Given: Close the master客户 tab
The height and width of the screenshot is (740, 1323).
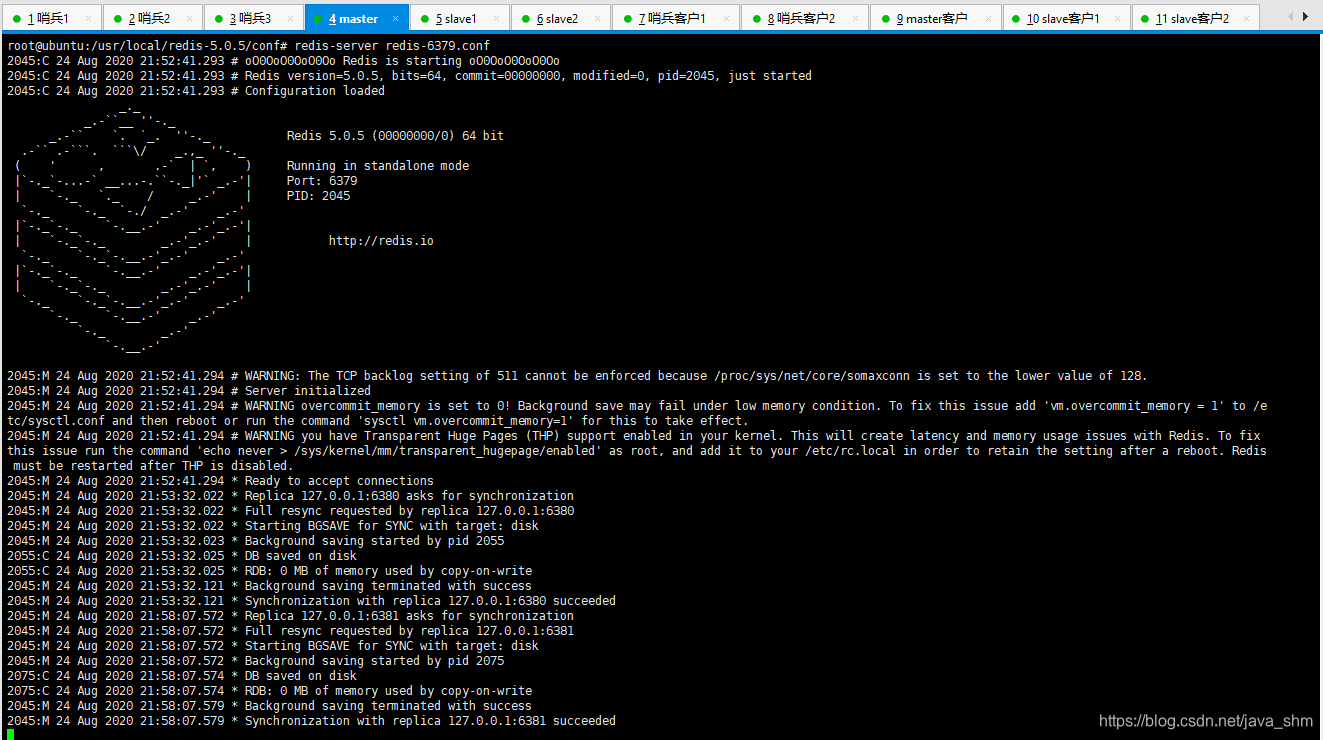Looking at the screenshot, I should click(987, 18).
